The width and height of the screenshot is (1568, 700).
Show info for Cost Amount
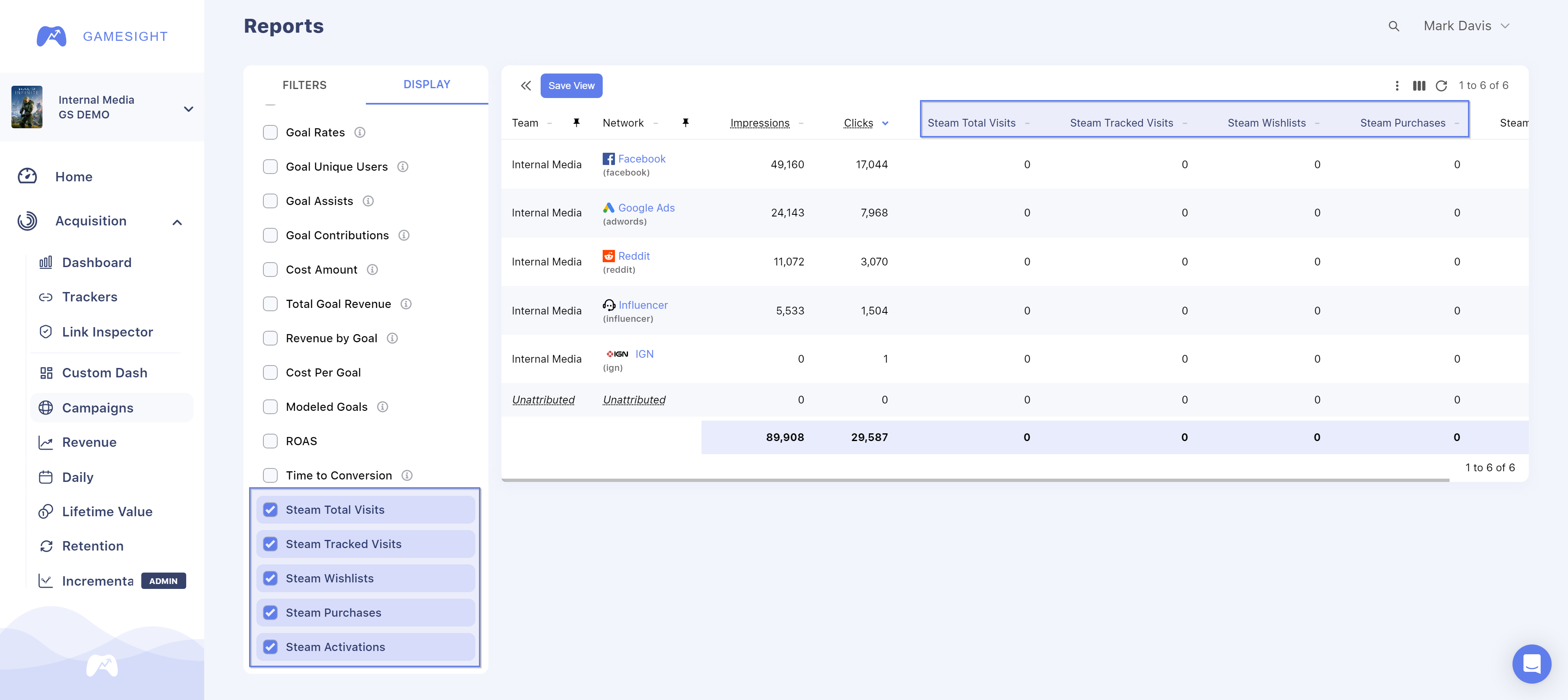372,270
